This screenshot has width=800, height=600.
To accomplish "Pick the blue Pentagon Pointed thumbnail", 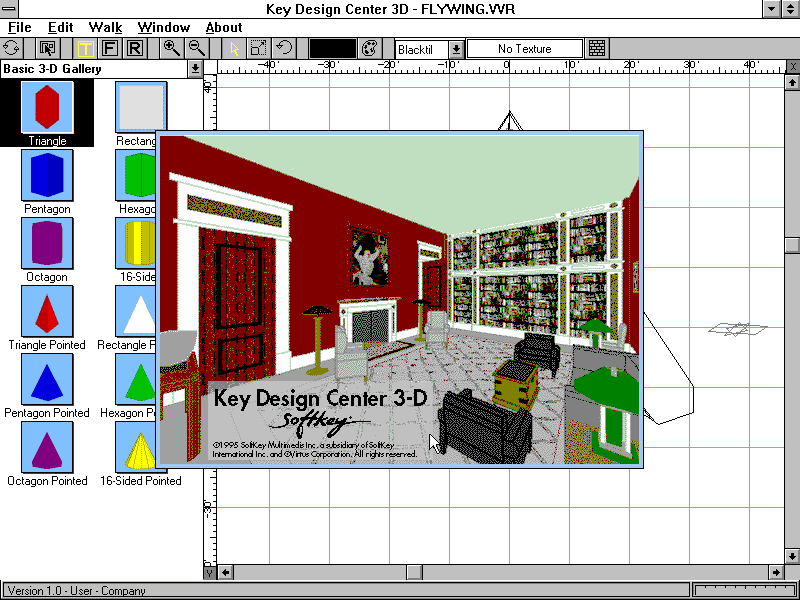I will pos(47,379).
